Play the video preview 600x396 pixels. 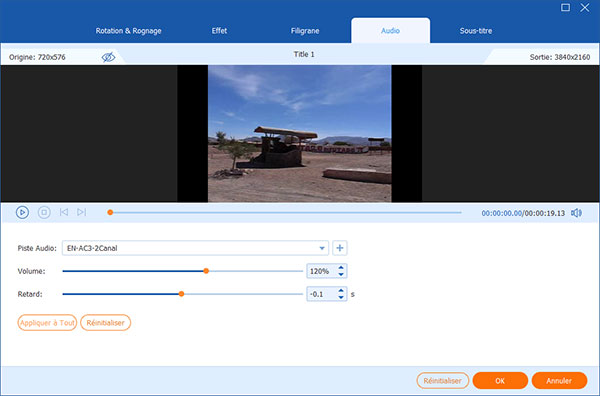click(x=22, y=212)
